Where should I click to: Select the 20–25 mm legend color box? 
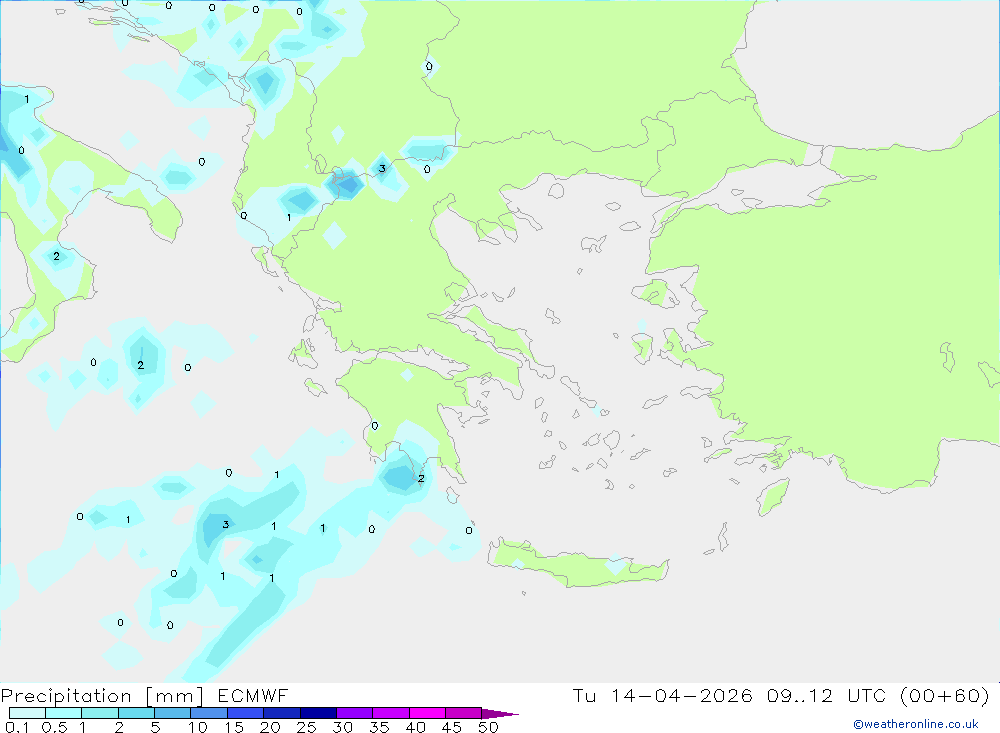(x=282, y=713)
